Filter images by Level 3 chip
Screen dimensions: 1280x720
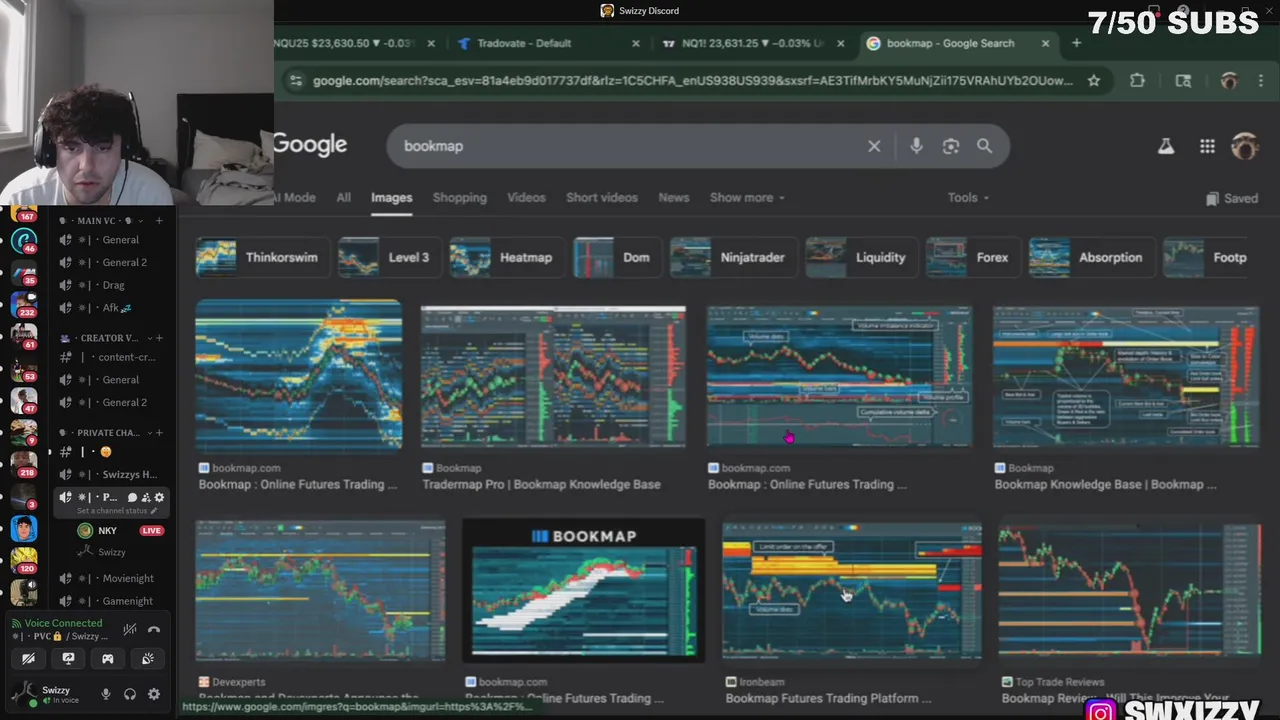click(x=388, y=257)
